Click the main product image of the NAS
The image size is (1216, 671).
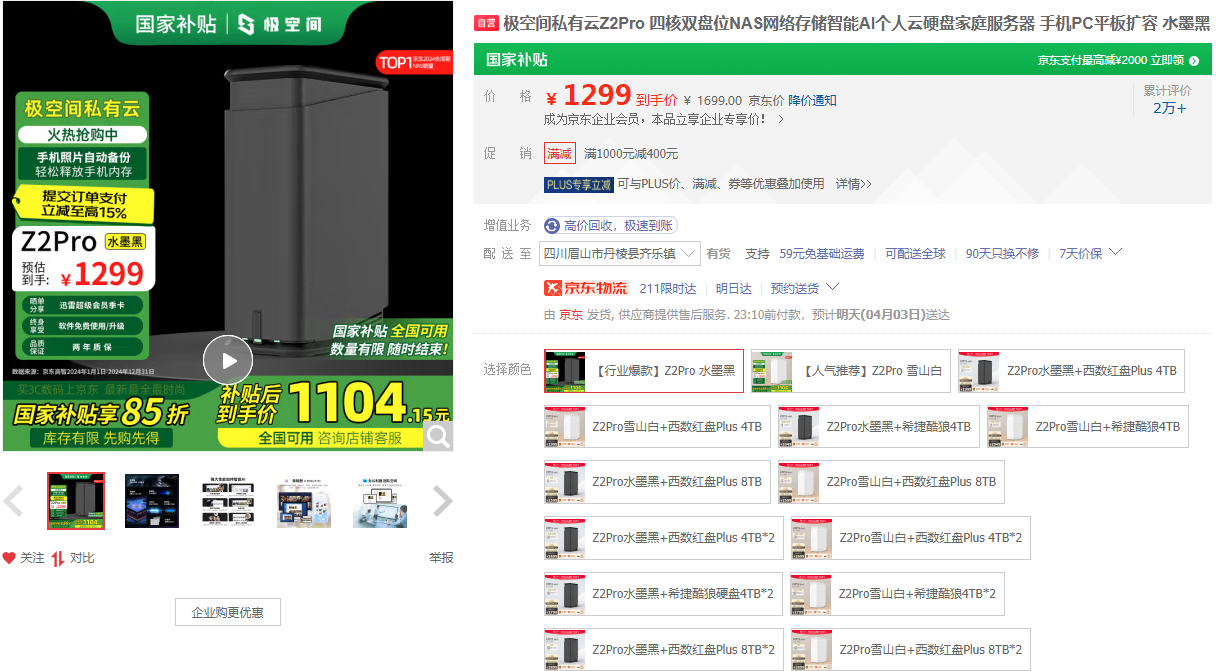point(228,226)
